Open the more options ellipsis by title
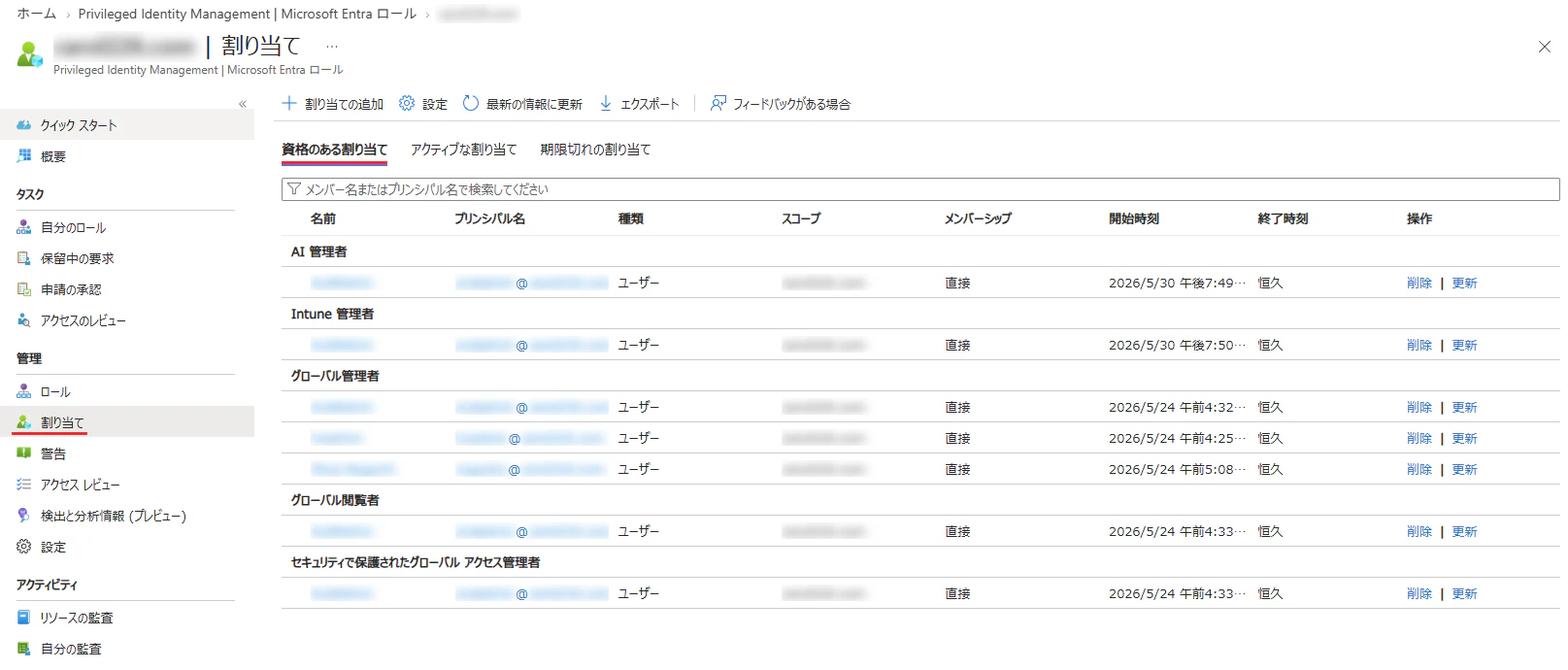 (332, 46)
